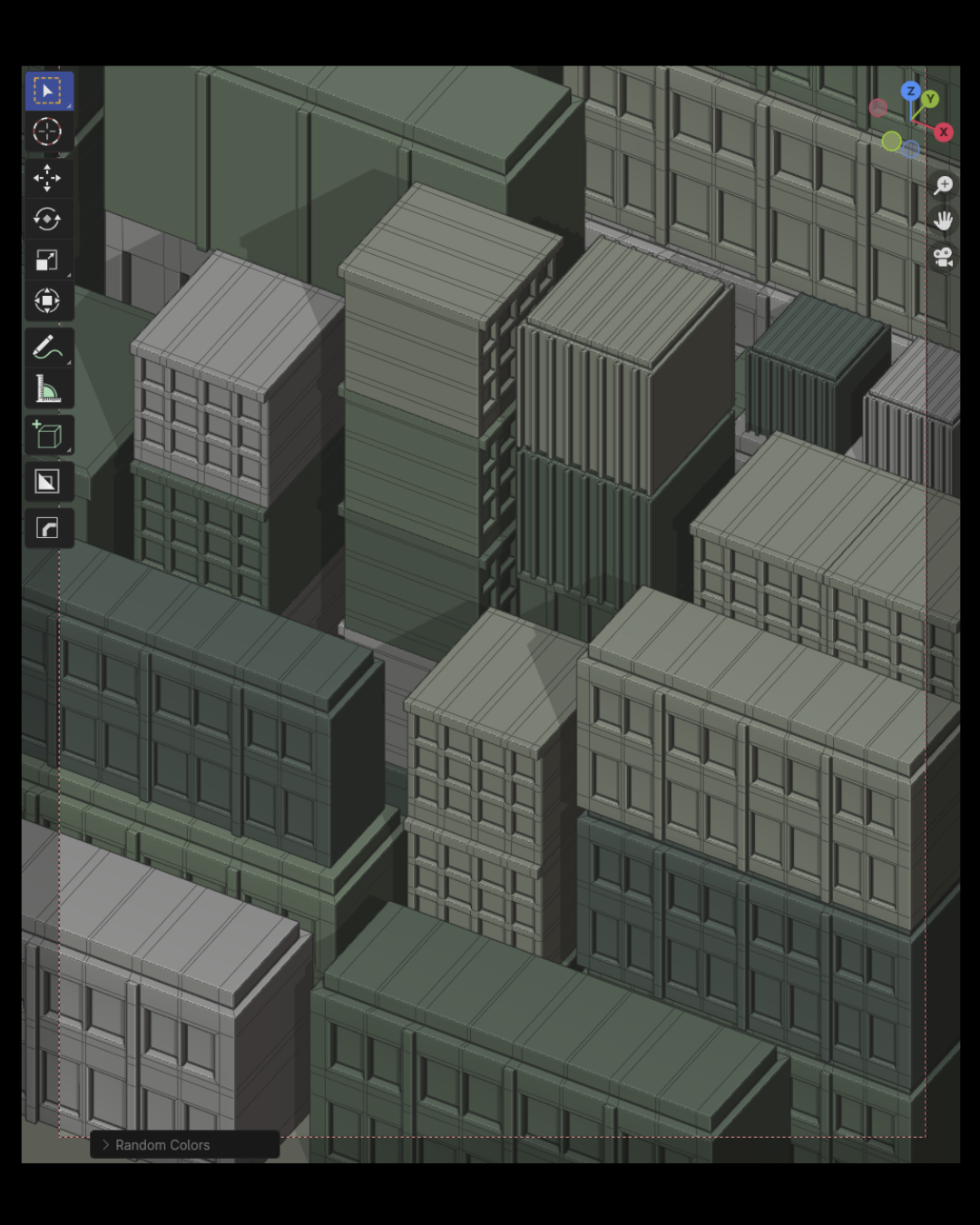Activate the Measure ruler tool

[47, 389]
